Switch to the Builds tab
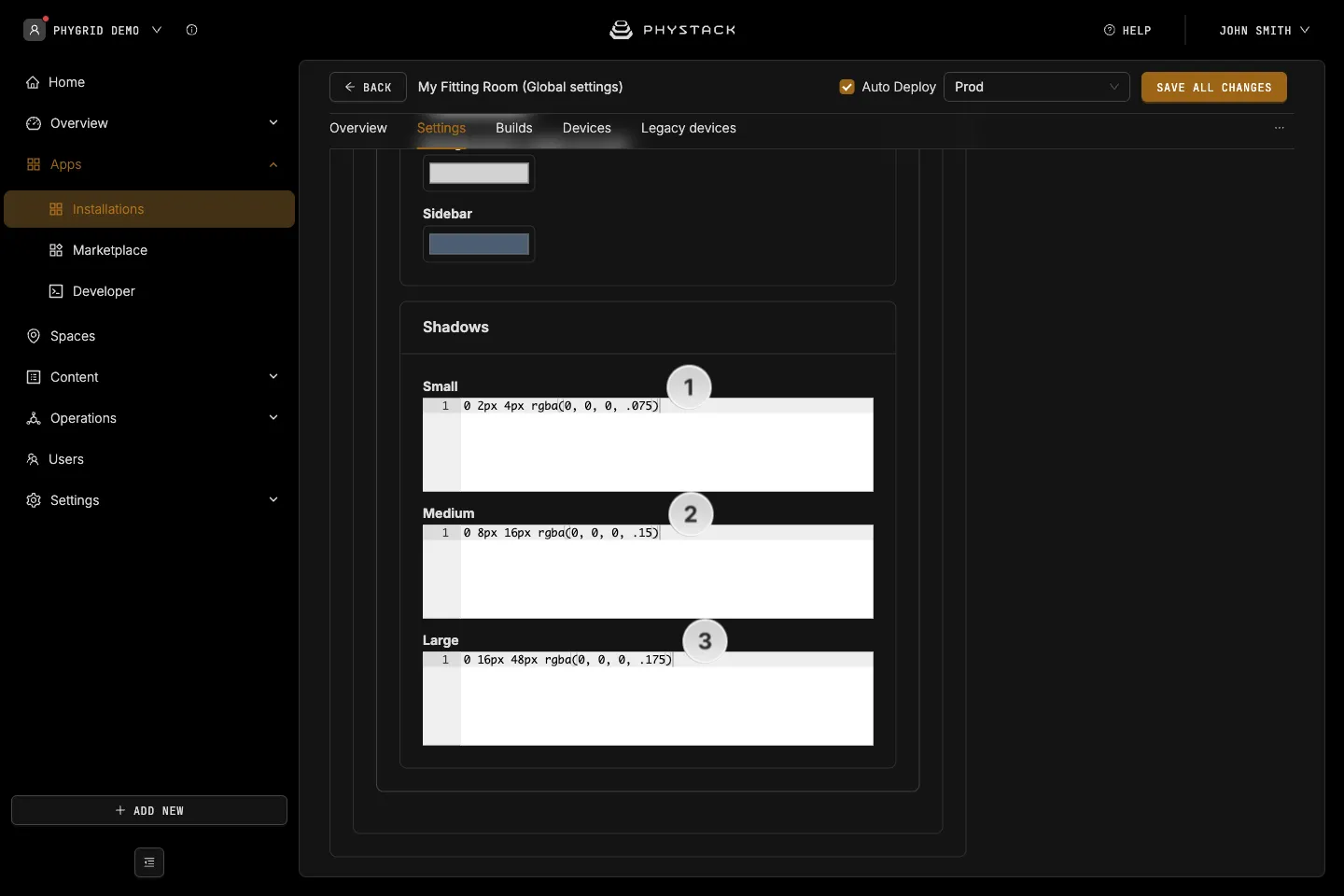The image size is (1344, 896). 514,128
